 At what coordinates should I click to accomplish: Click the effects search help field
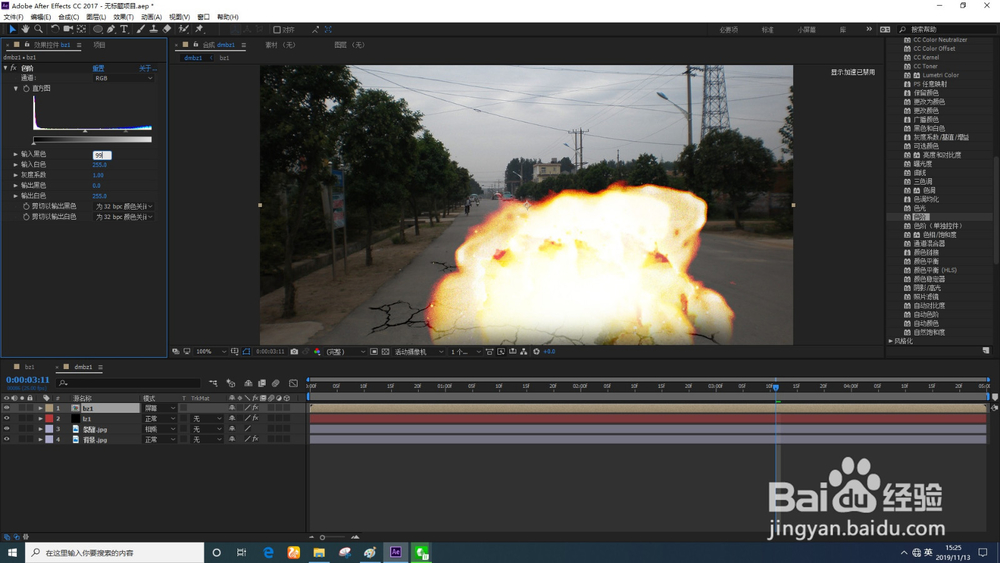pyautogui.click(x=948, y=29)
